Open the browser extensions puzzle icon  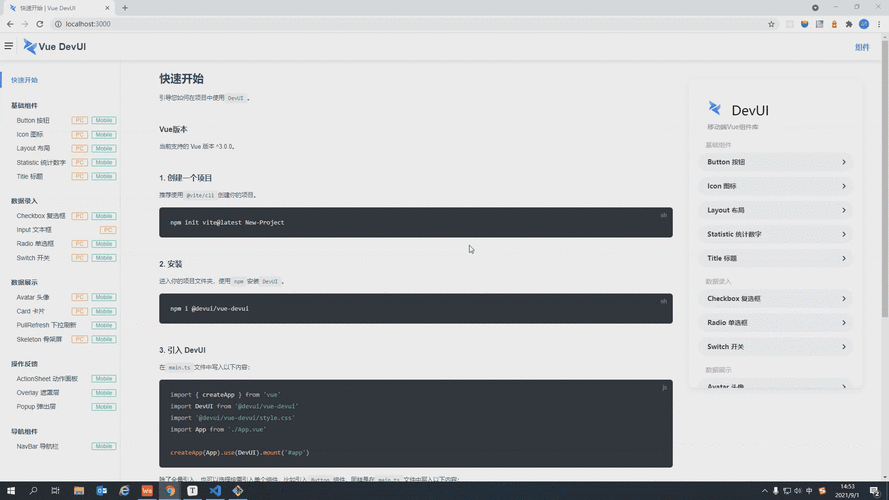coord(849,24)
